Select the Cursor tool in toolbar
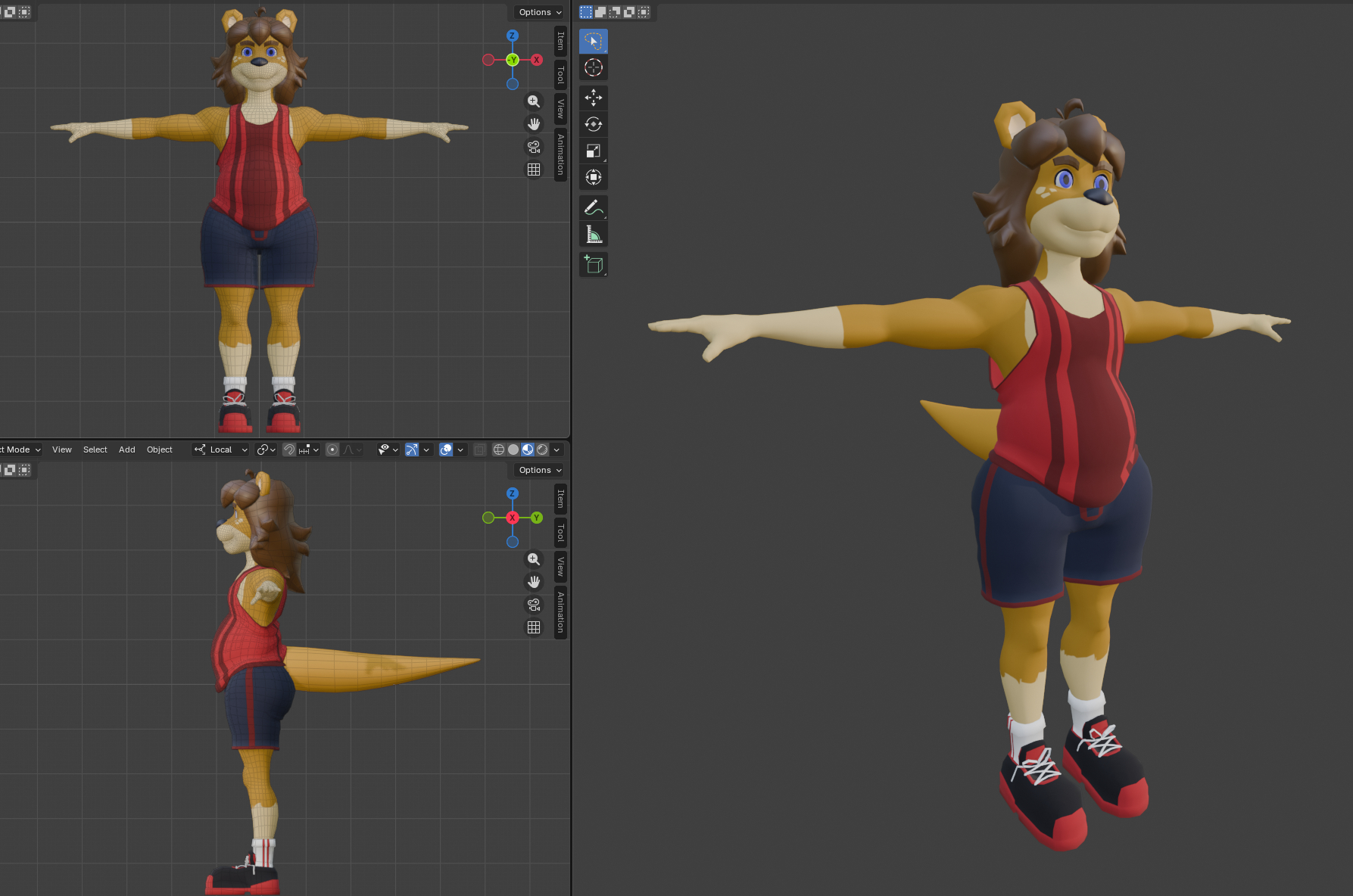 [x=593, y=68]
